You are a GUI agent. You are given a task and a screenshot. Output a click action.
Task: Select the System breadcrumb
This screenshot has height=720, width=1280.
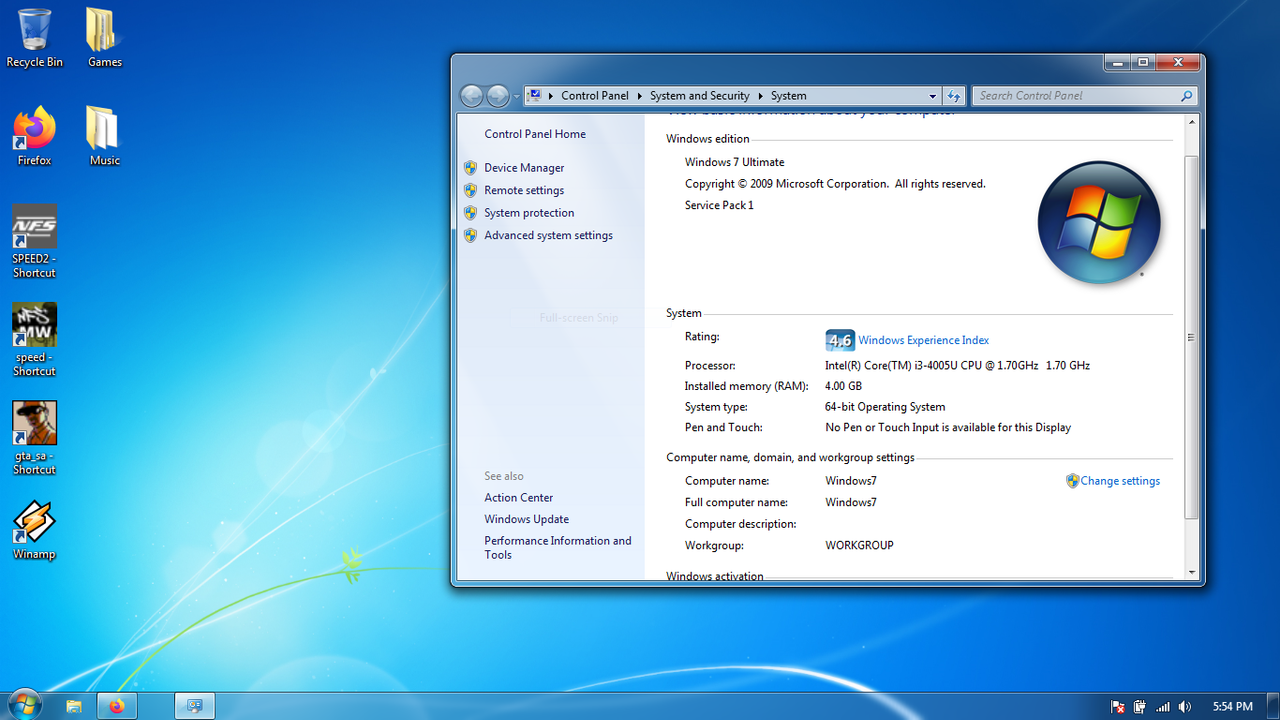tap(788, 96)
